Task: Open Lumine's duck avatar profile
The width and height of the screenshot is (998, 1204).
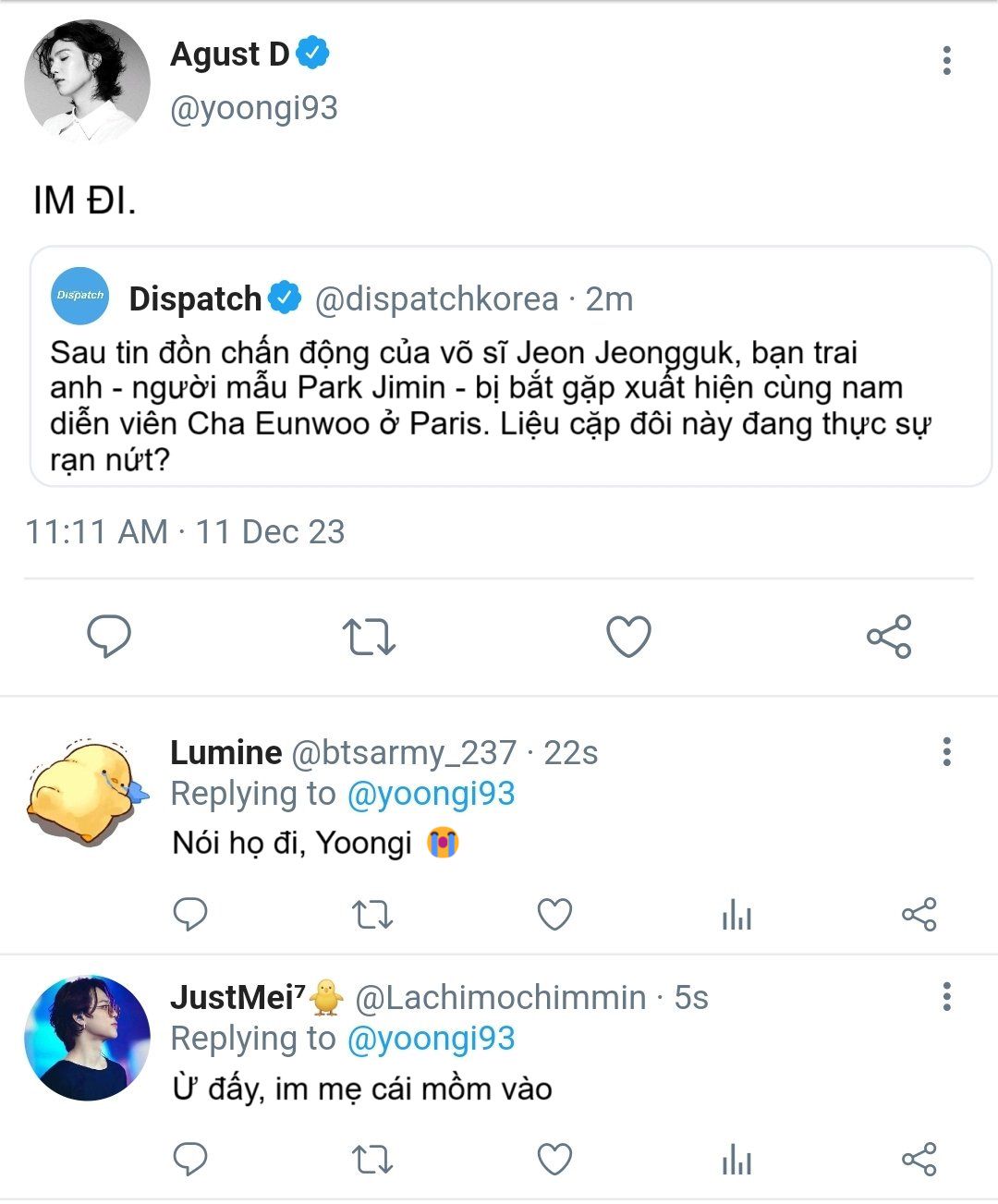Action: coord(87,792)
